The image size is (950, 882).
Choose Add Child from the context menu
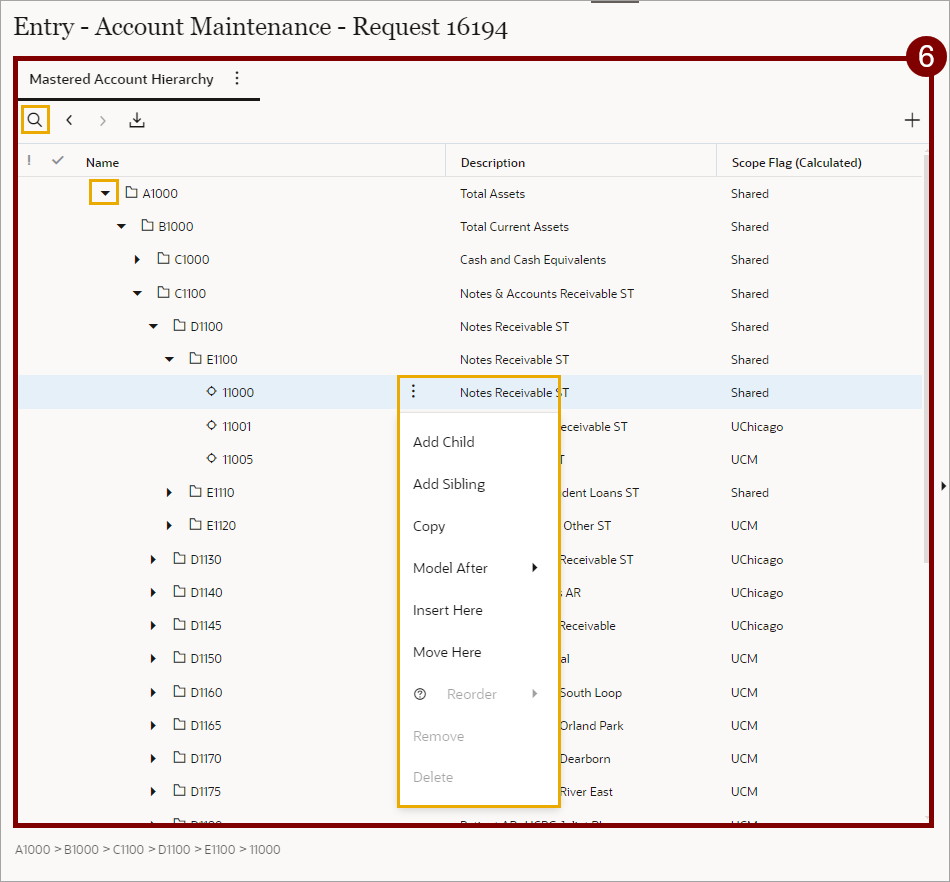point(443,442)
